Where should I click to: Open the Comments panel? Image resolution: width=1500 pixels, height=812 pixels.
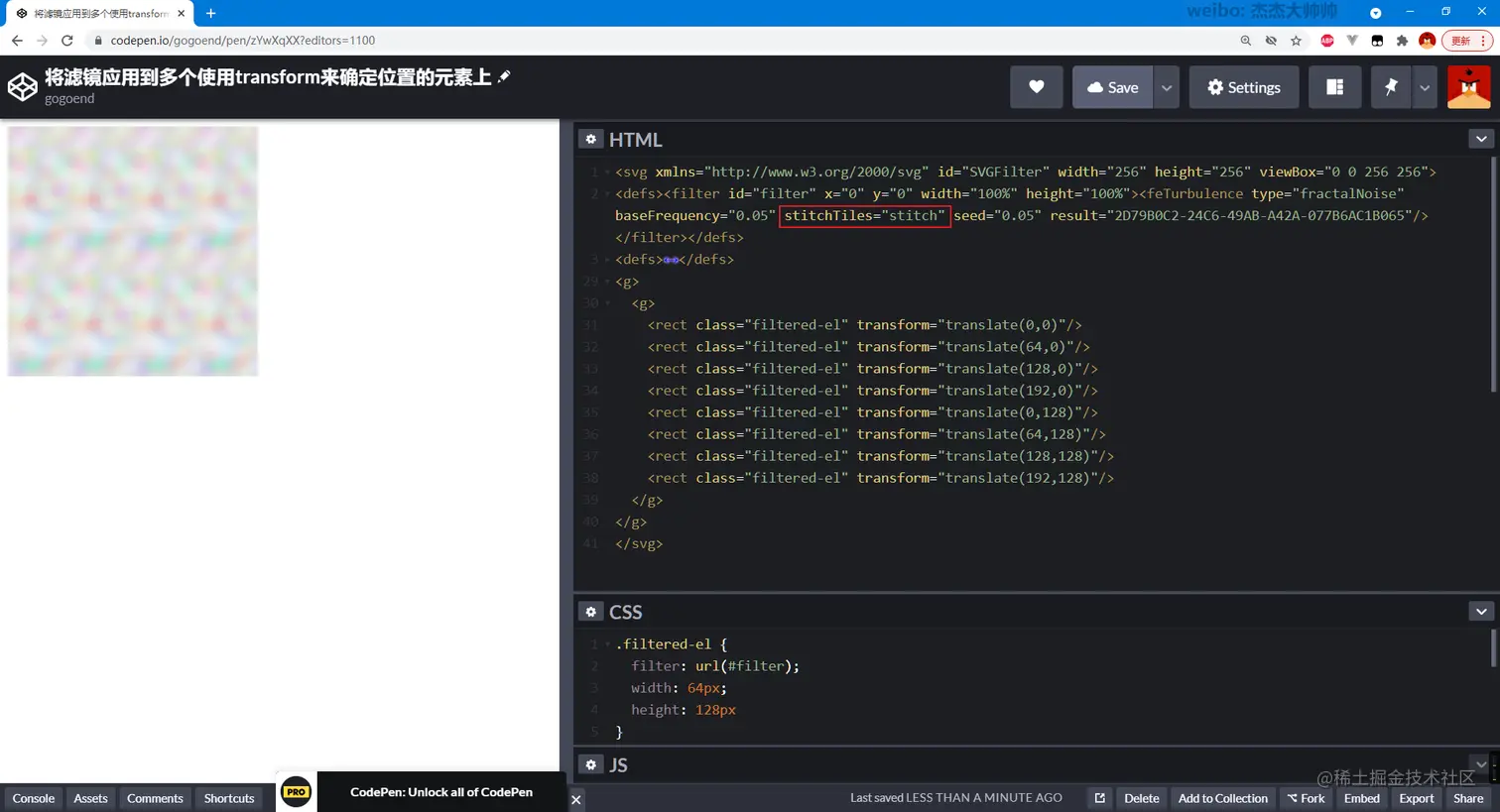coord(155,798)
